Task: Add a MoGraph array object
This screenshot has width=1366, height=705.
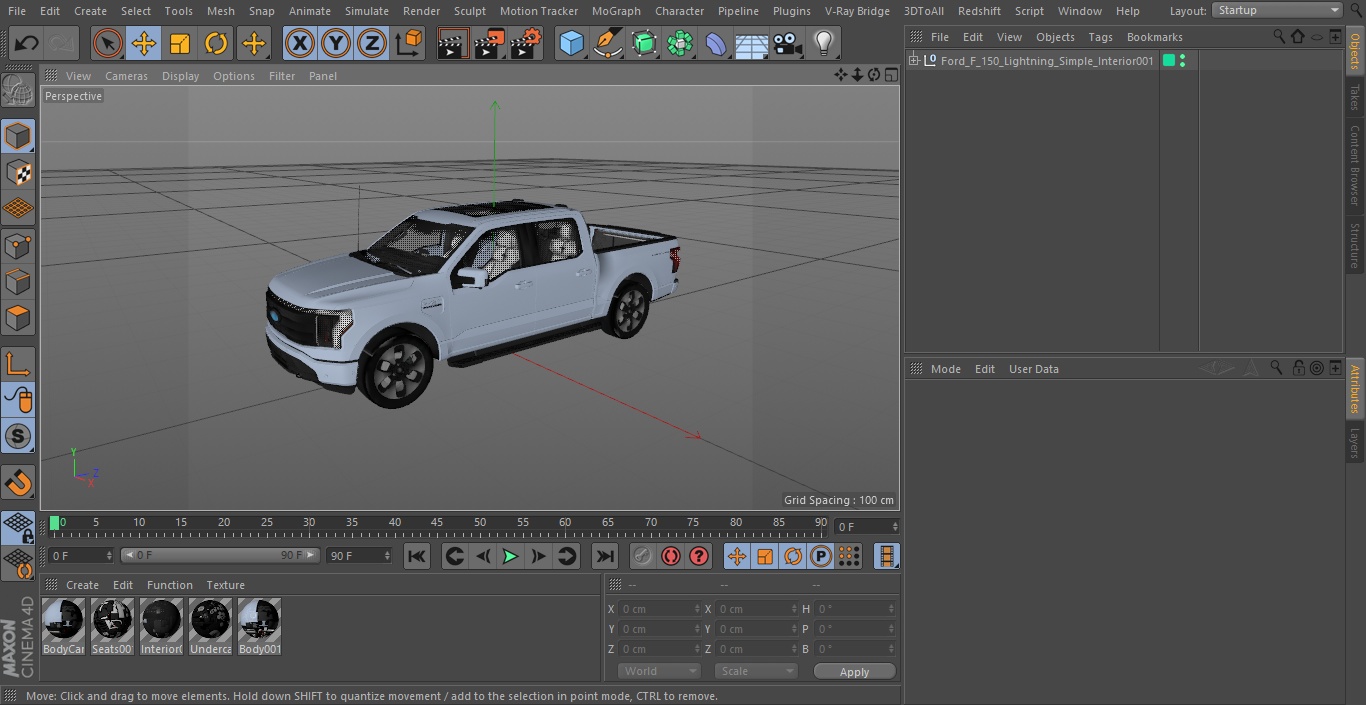Action: (680, 43)
